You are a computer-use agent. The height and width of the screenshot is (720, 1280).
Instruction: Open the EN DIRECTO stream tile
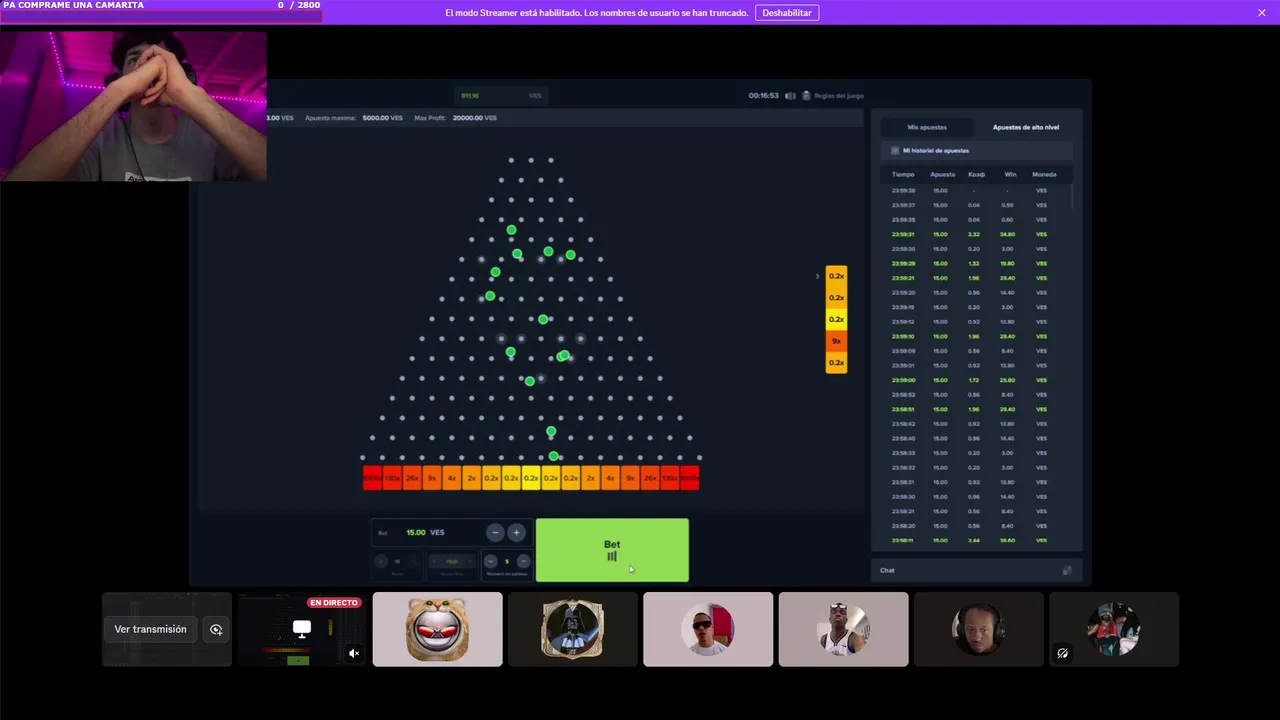[302, 629]
